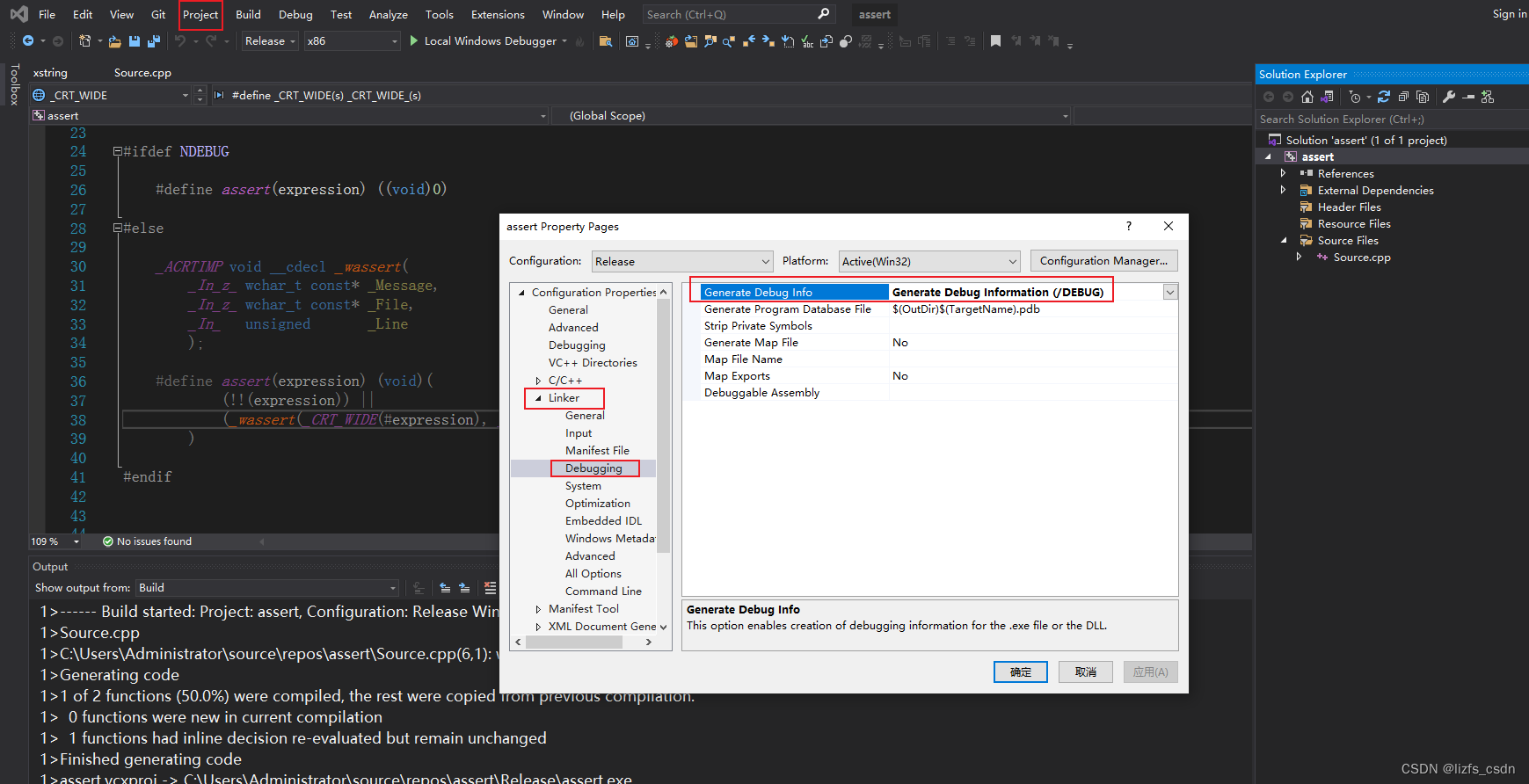This screenshot has width=1529, height=784.
Task: Collapse the #ifdef NDEBUG code block
Action: (x=117, y=151)
